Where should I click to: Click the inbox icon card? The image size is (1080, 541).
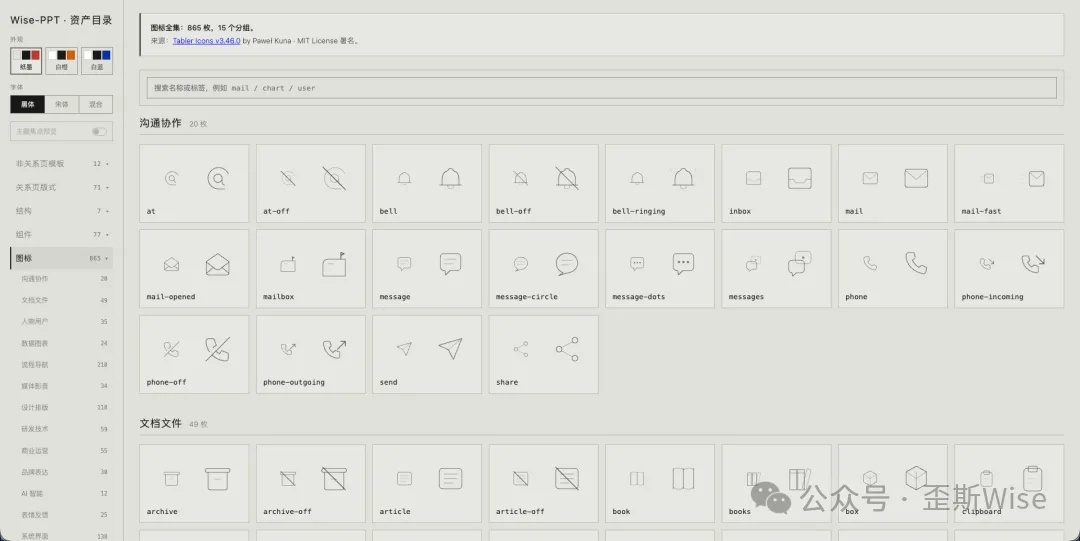point(776,183)
